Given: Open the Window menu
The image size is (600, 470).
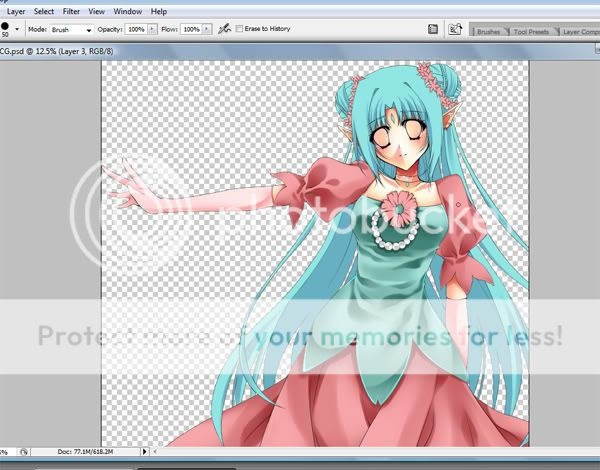Looking at the screenshot, I should (x=128, y=12).
